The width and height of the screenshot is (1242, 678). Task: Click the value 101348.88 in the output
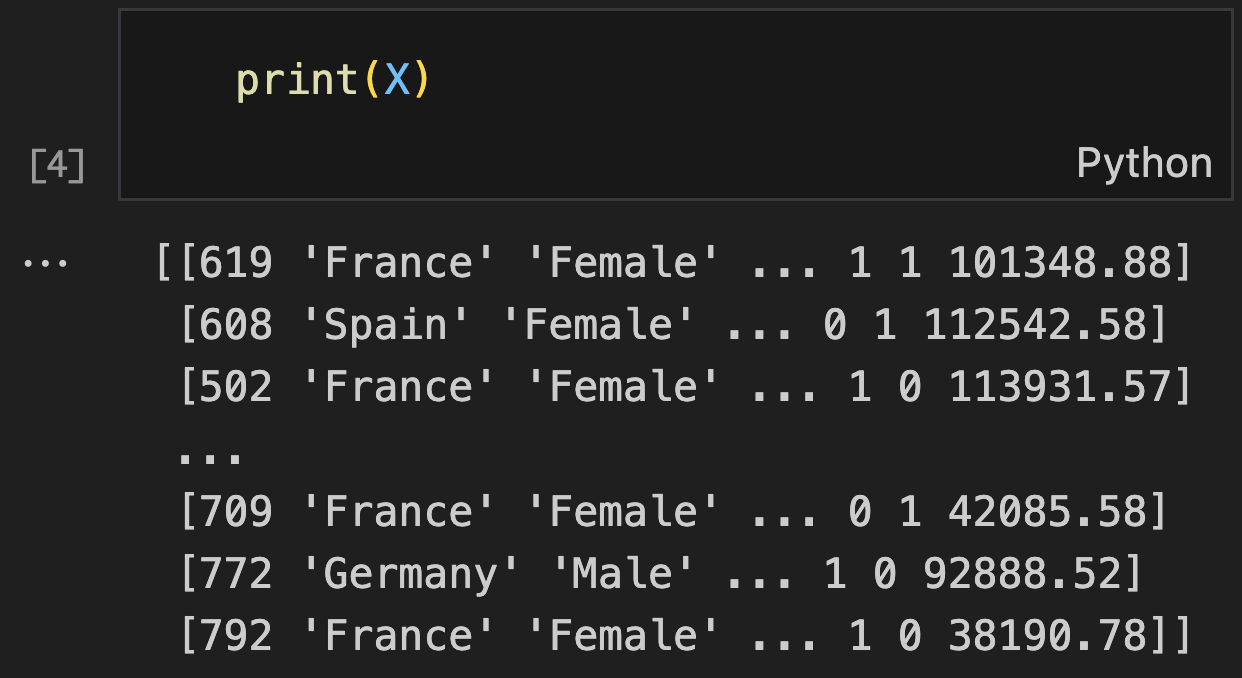(x=1059, y=263)
